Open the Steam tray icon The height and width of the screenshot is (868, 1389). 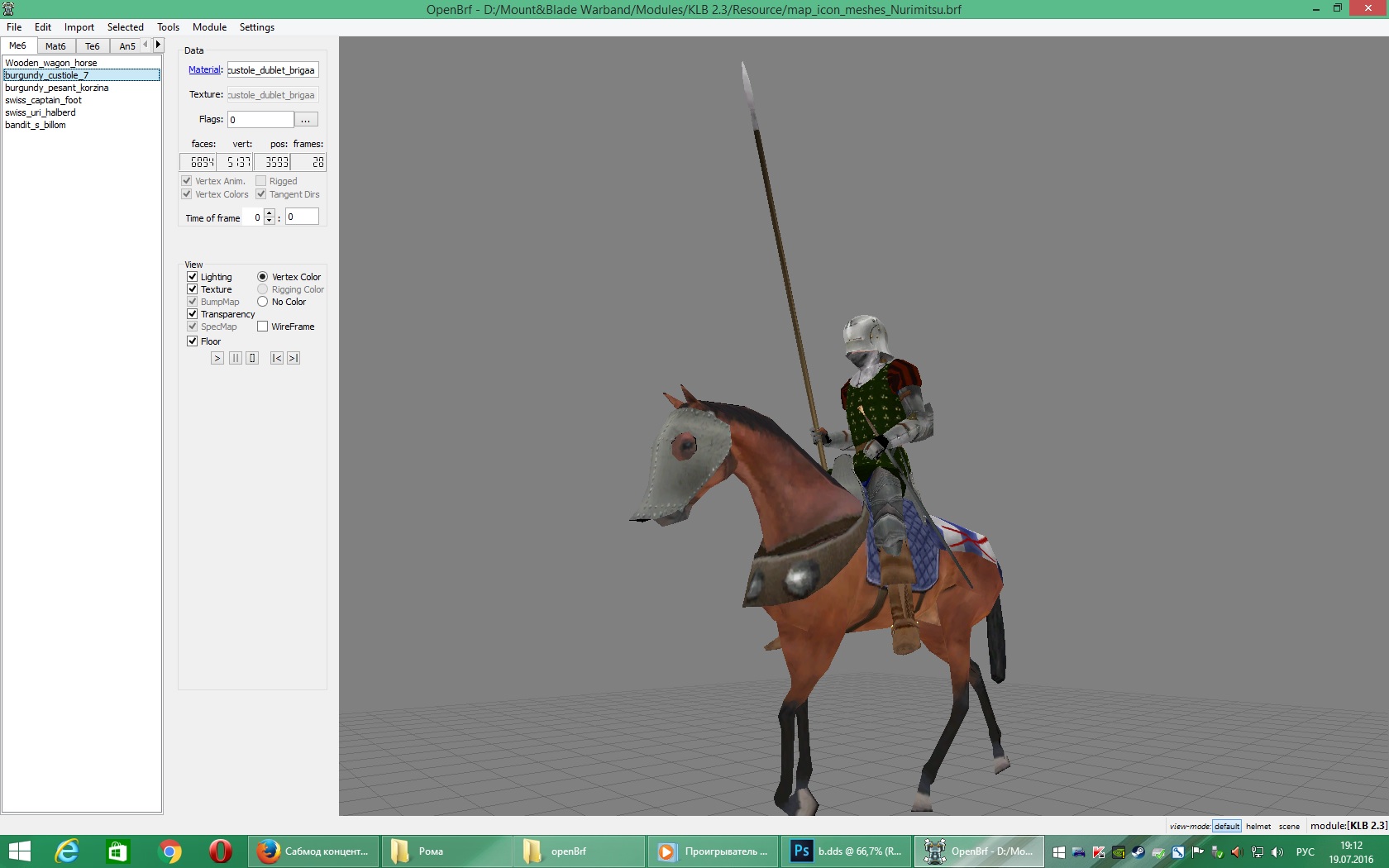click(1138, 852)
